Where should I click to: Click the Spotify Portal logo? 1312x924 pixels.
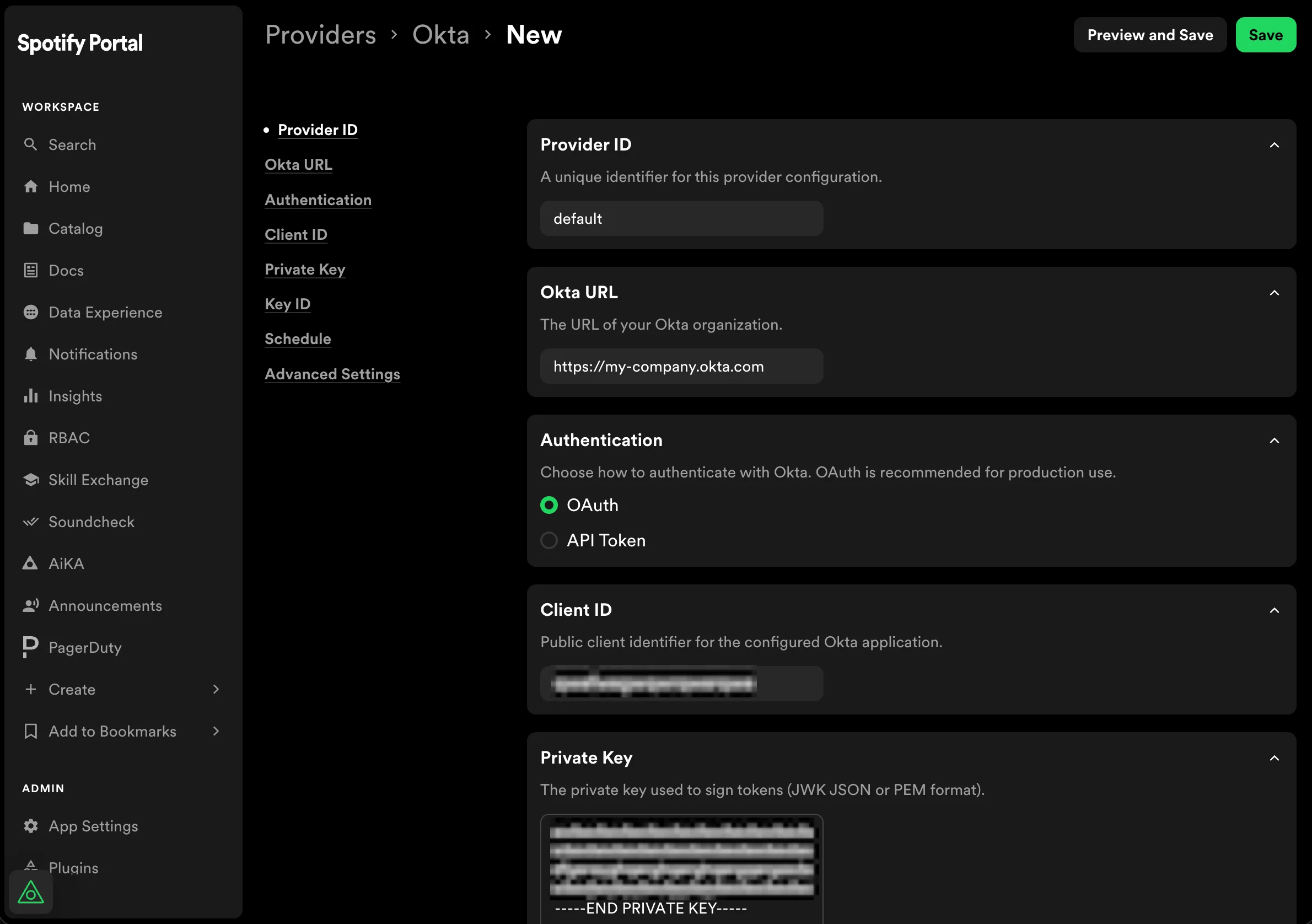coord(80,44)
